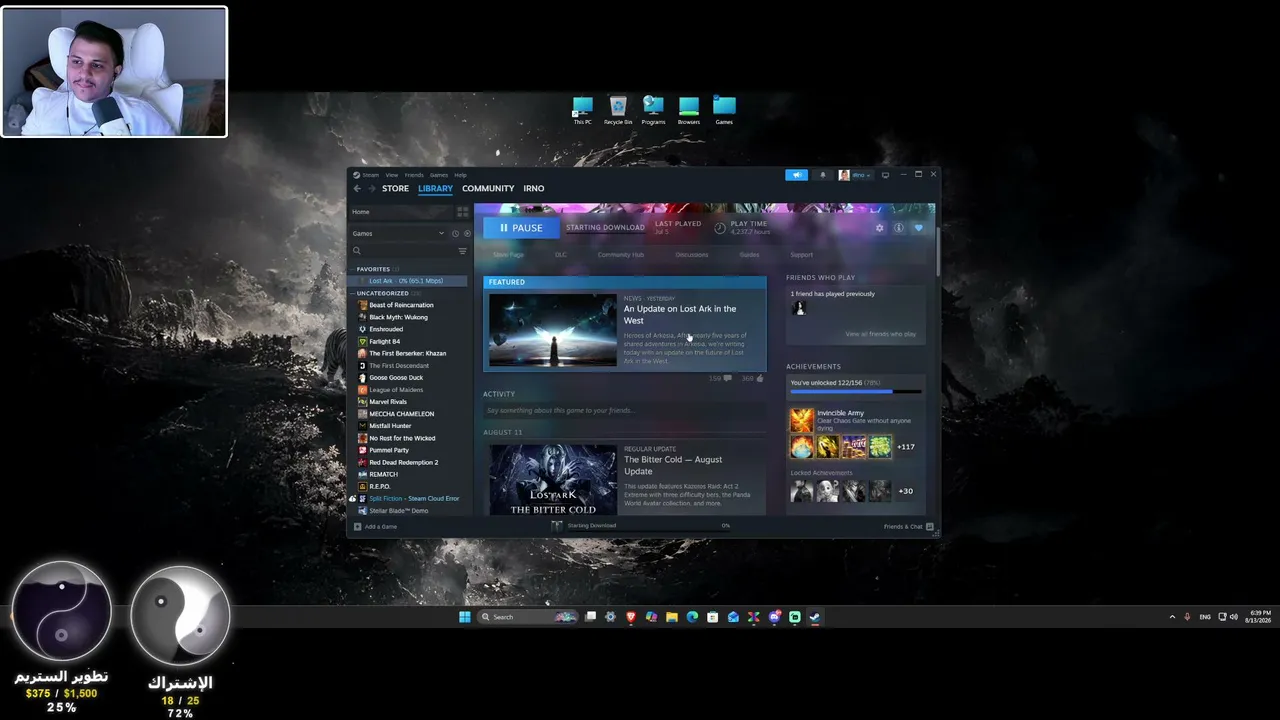
Task: Open the Friends menu
Action: pyautogui.click(x=414, y=175)
